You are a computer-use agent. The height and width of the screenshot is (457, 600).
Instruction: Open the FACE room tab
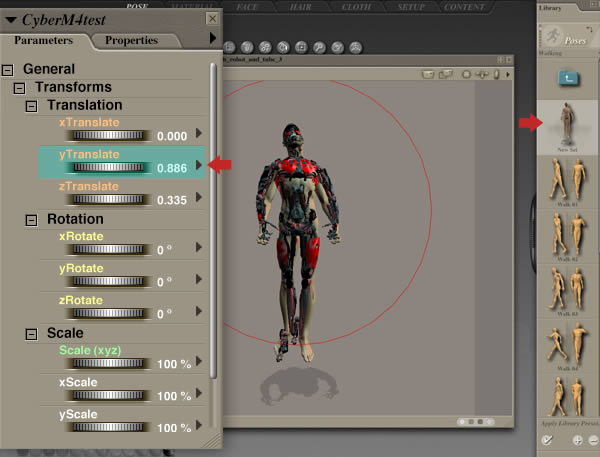247,7
